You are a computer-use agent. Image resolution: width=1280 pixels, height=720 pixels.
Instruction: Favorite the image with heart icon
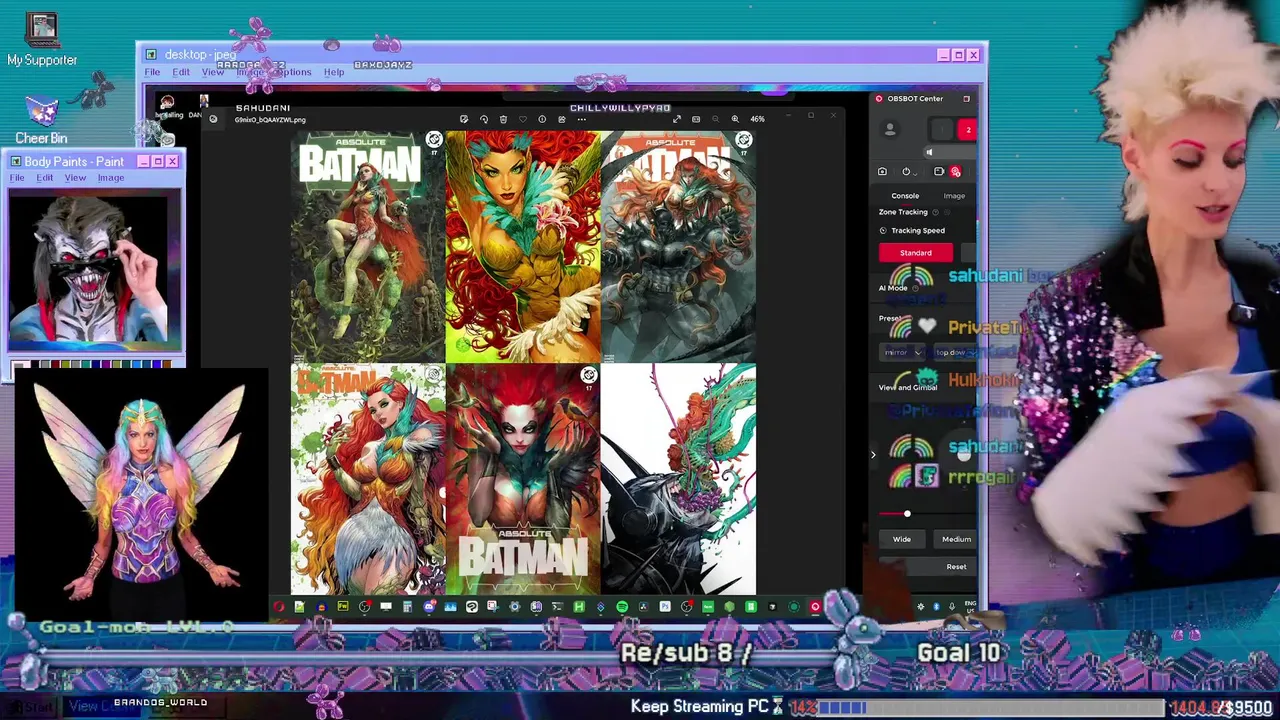(523, 119)
